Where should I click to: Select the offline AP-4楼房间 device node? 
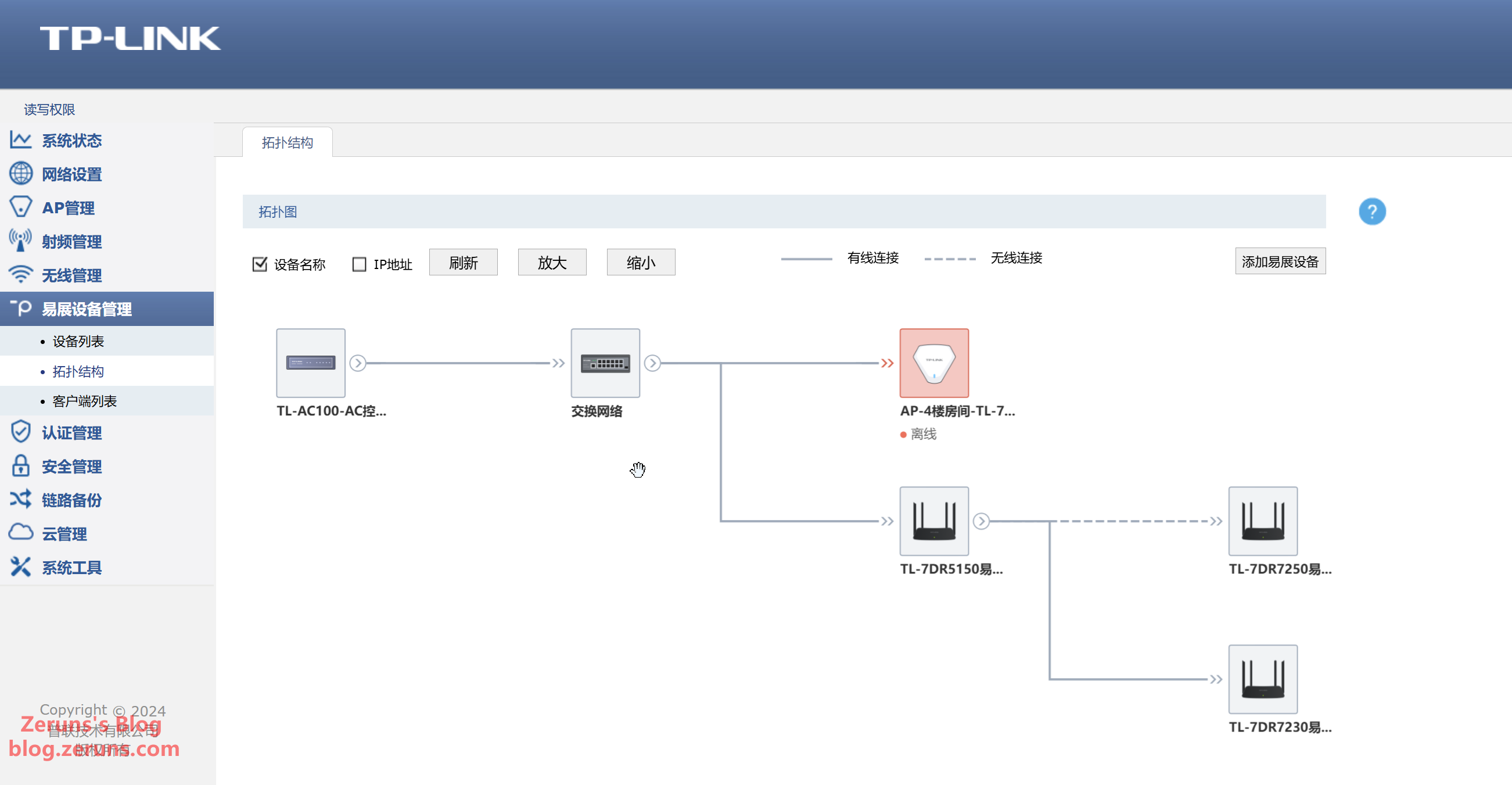tap(934, 363)
